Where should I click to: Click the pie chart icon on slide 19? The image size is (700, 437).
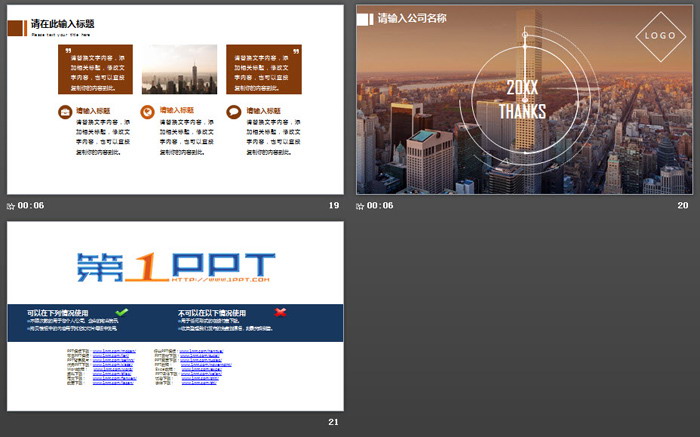point(148,112)
